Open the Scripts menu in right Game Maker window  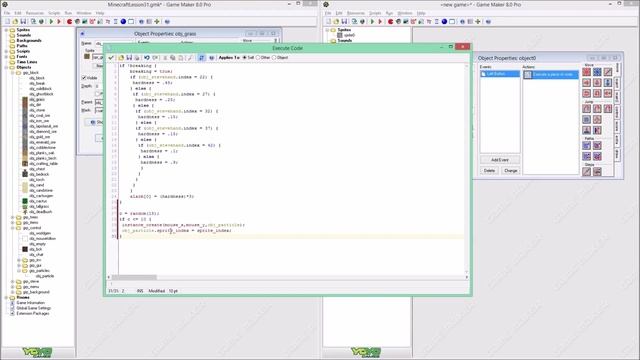coord(375,13)
